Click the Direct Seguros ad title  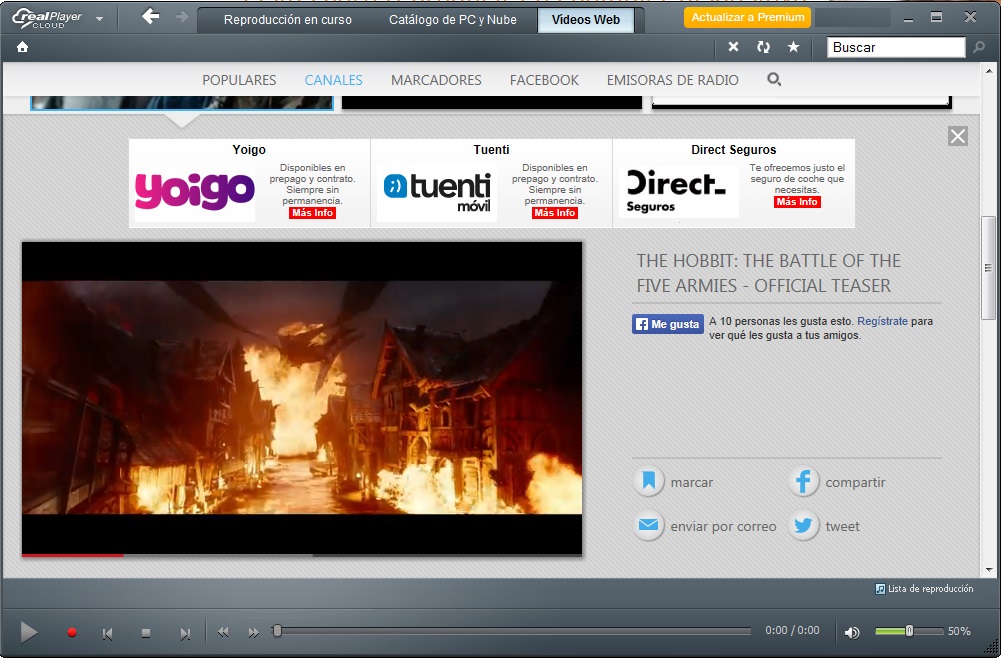point(734,149)
